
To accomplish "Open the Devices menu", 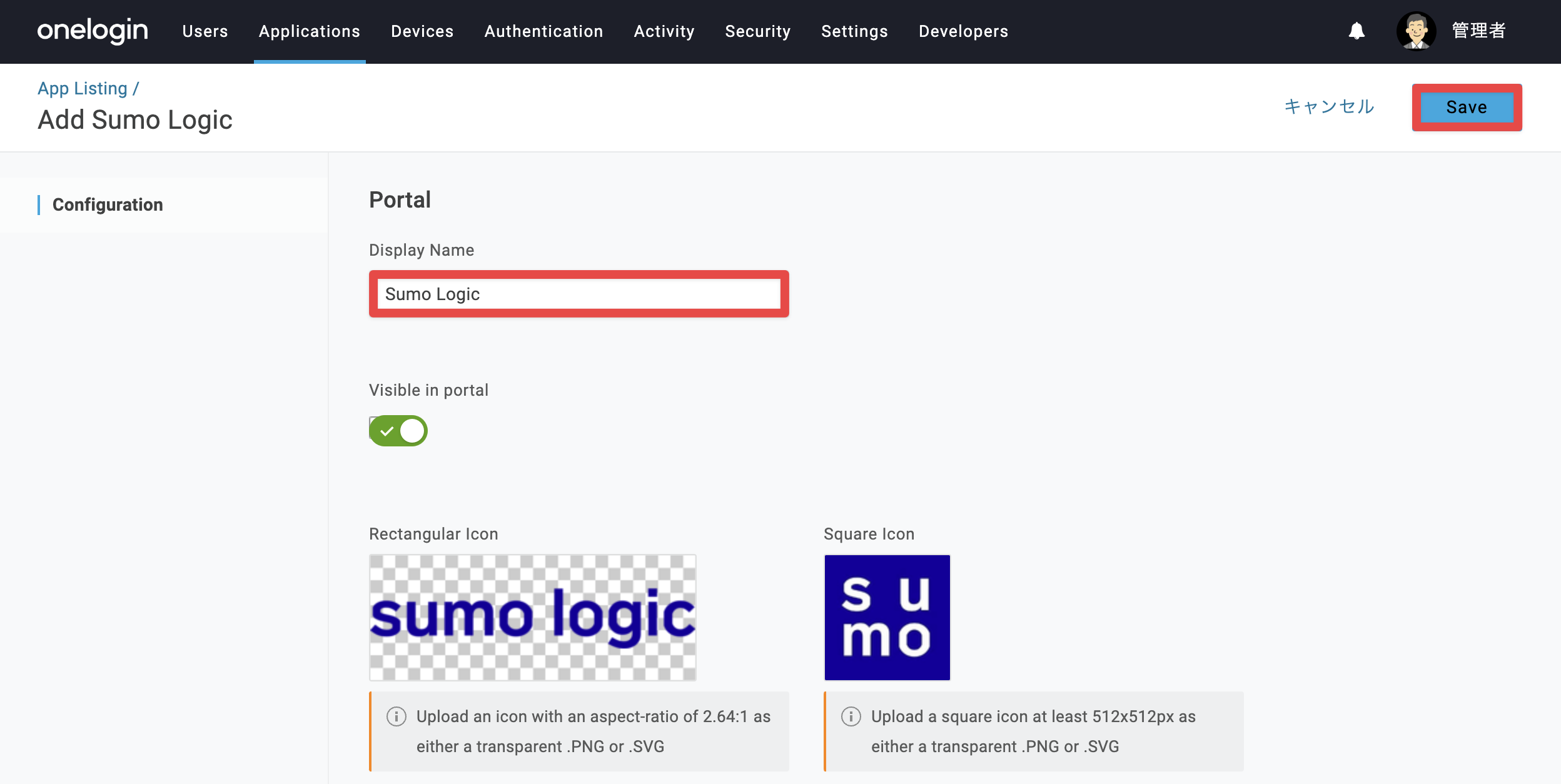I will pyautogui.click(x=422, y=31).
